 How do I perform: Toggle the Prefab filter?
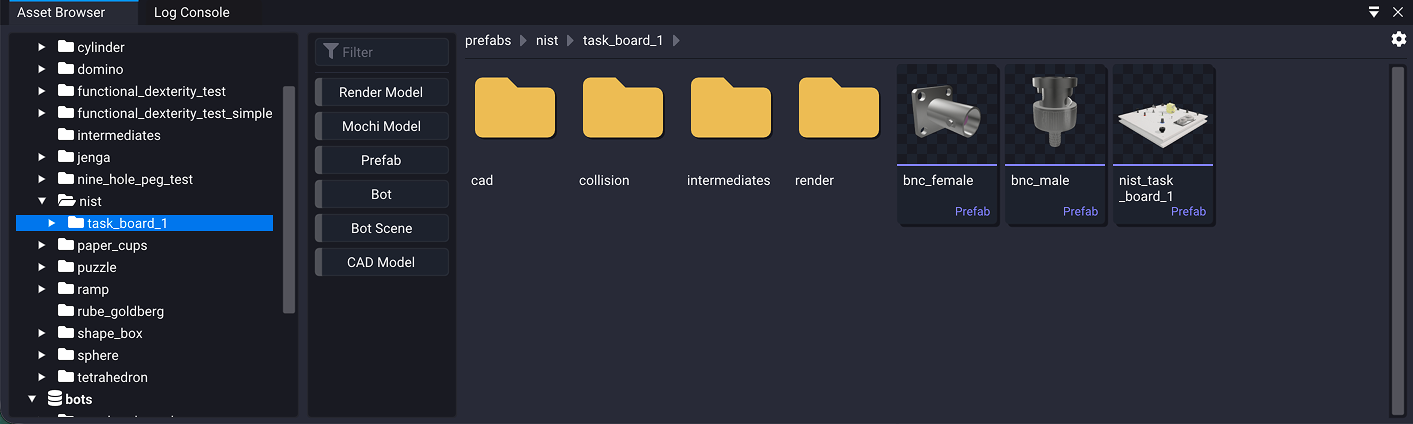pos(381,160)
